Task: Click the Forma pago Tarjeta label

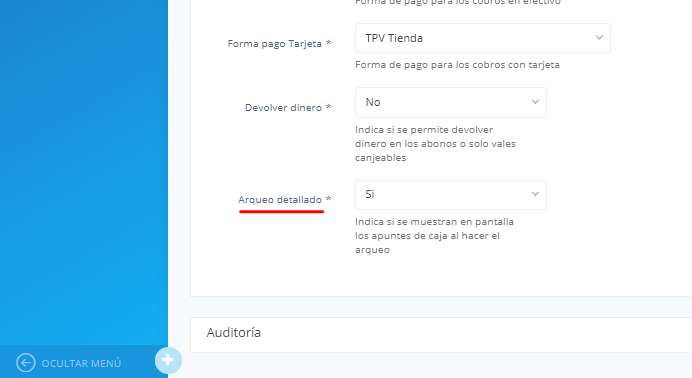Action: pyautogui.click(x=275, y=44)
